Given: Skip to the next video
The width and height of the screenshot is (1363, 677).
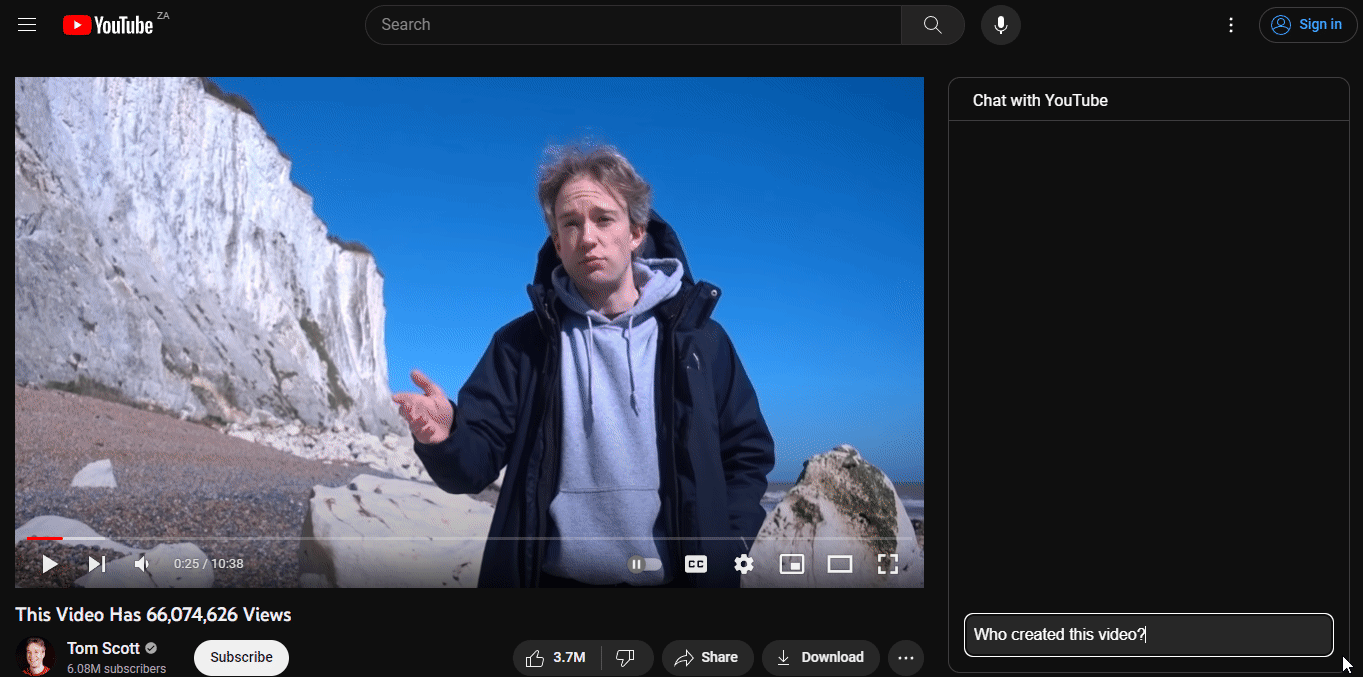Looking at the screenshot, I should click(x=96, y=563).
